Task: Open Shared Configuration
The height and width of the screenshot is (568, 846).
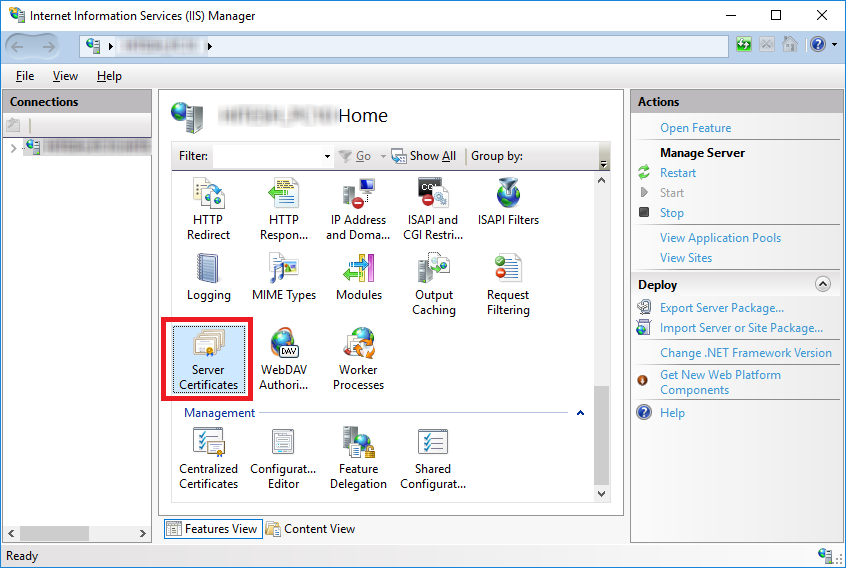Action: [433, 458]
